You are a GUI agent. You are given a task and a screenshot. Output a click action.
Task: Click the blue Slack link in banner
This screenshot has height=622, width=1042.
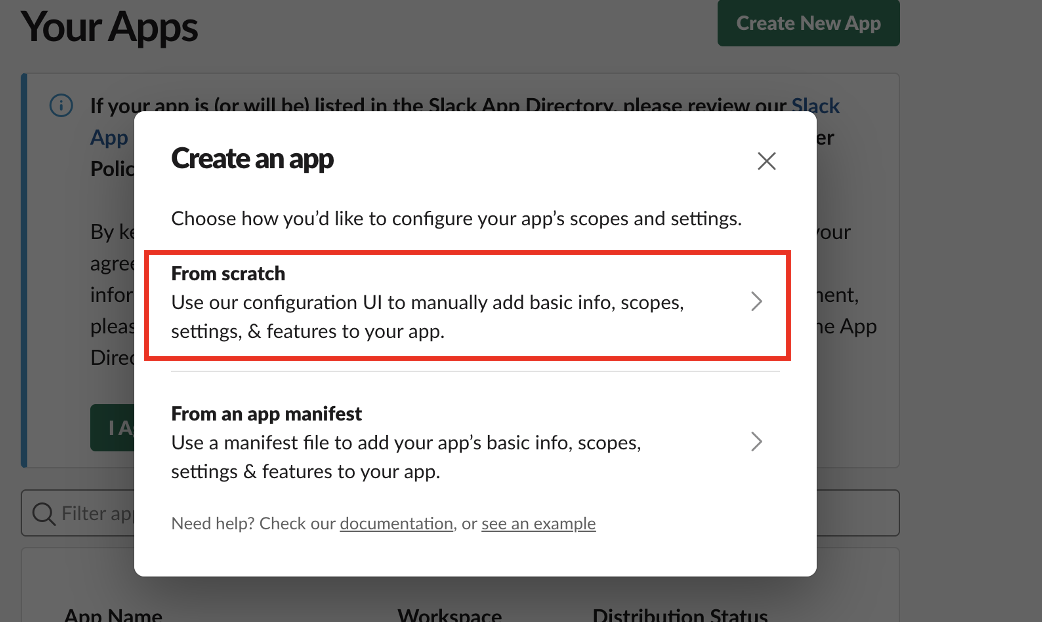(815, 106)
